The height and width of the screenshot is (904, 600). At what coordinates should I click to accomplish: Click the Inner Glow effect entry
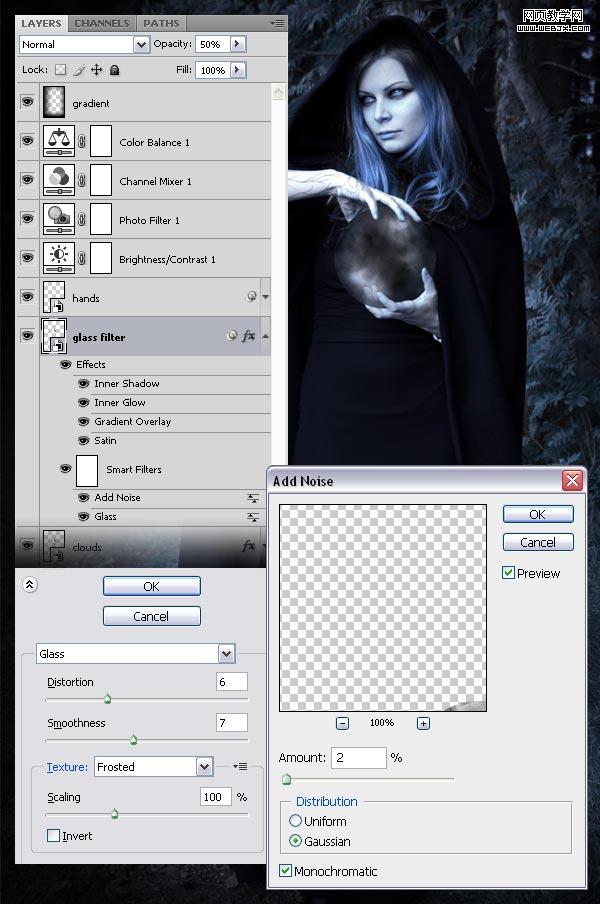tap(120, 402)
